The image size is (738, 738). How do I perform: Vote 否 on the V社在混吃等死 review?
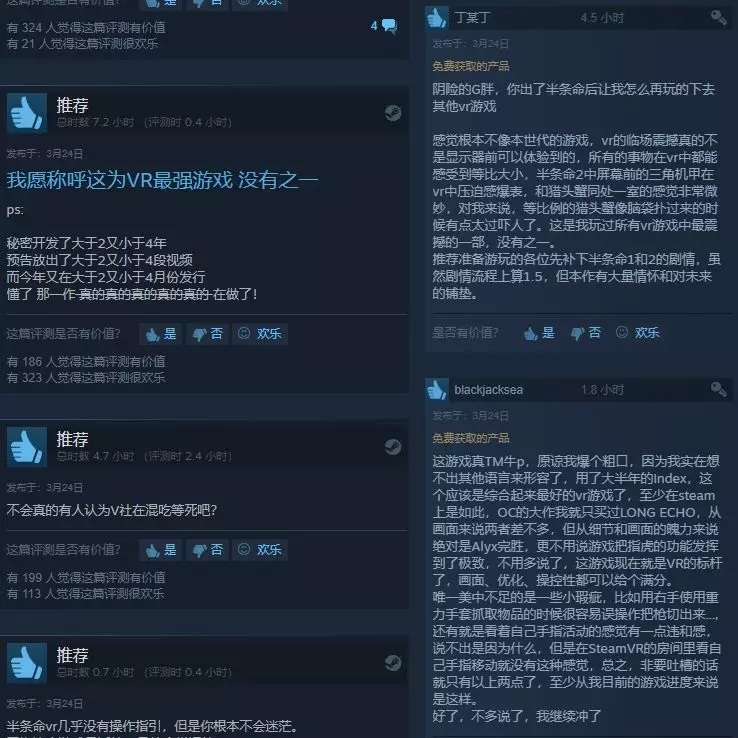pos(208,550)
